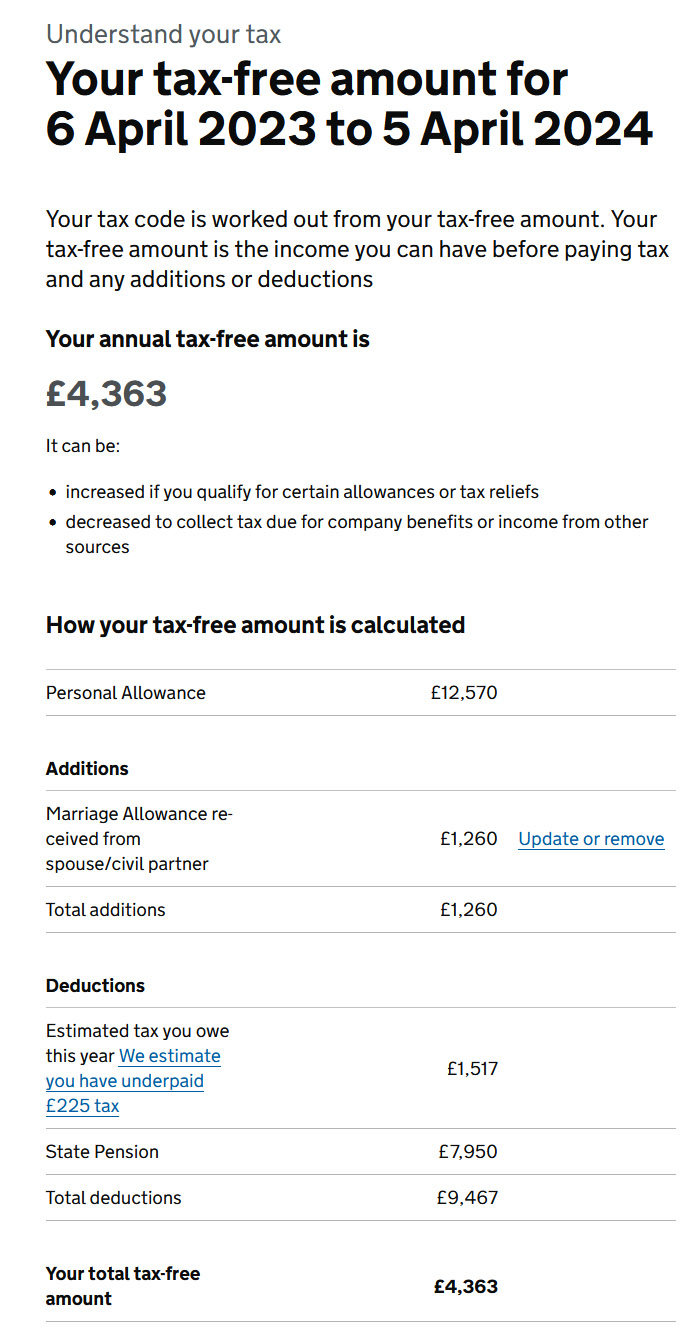Click the "Total deductions" row label

pos(113,1198)
